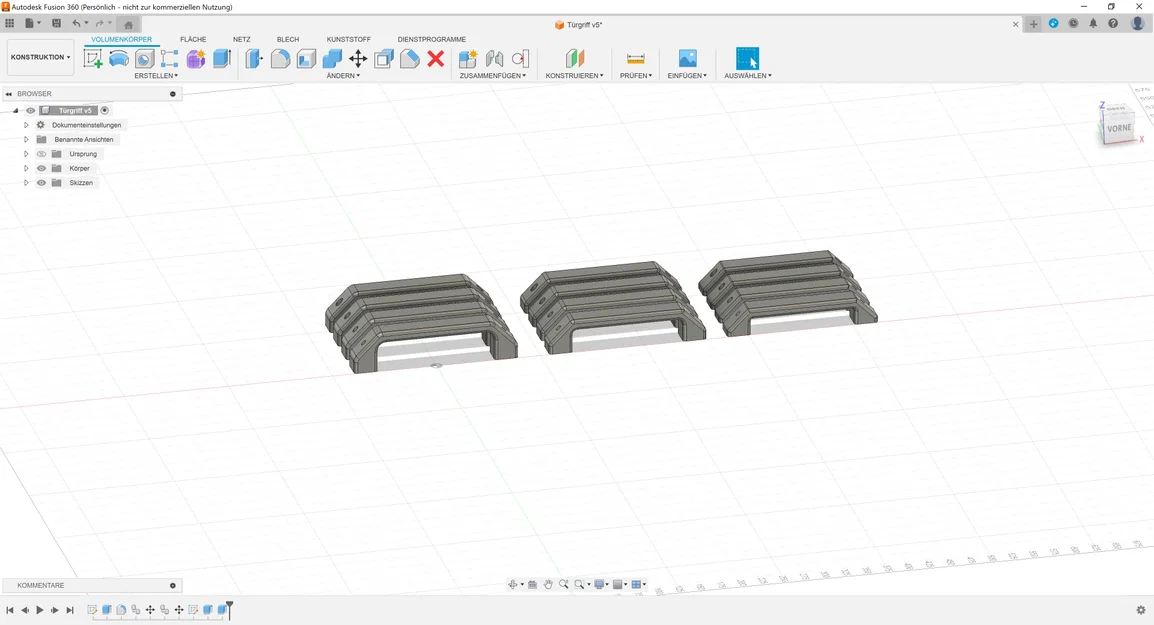Create a New Component
This screenshot has height=625, width=1154.
tap(467, 59)
